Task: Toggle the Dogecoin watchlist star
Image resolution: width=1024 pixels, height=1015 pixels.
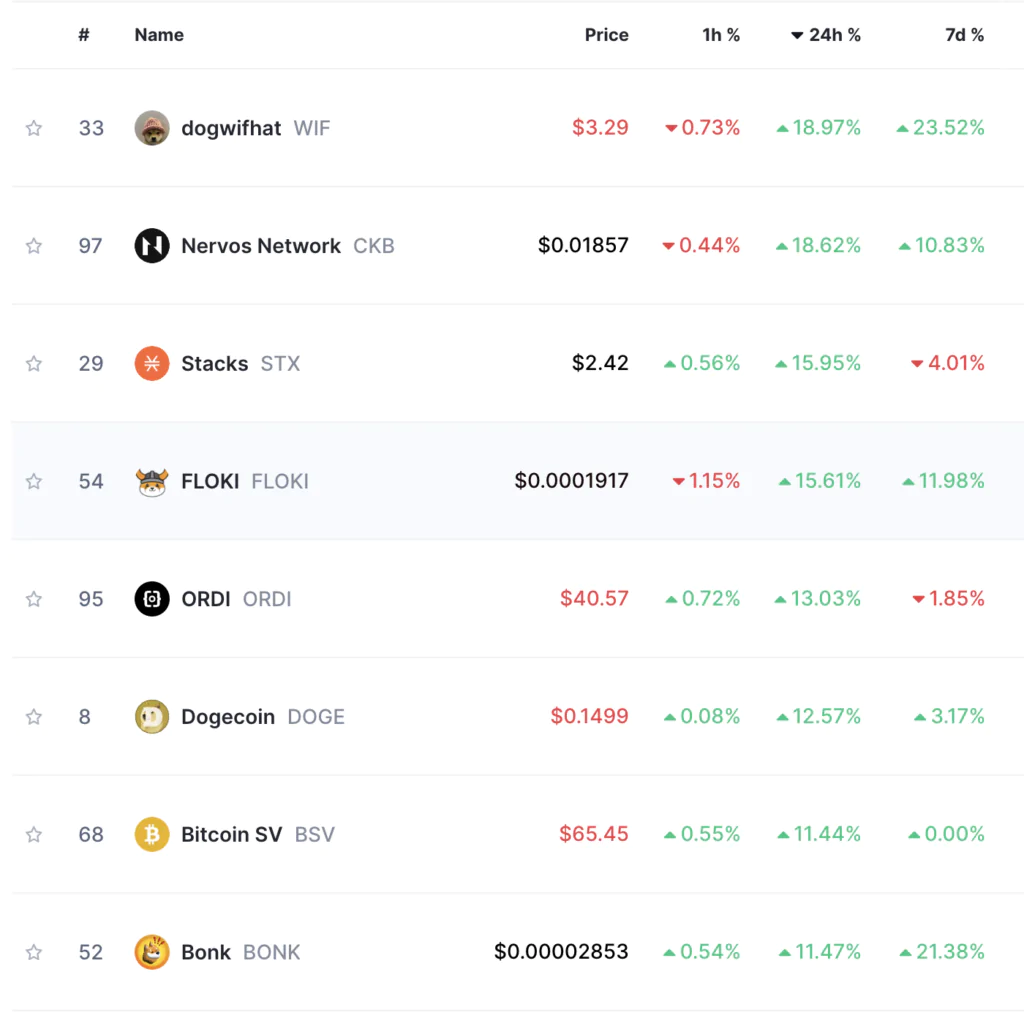Action: (x=34, y=717)
